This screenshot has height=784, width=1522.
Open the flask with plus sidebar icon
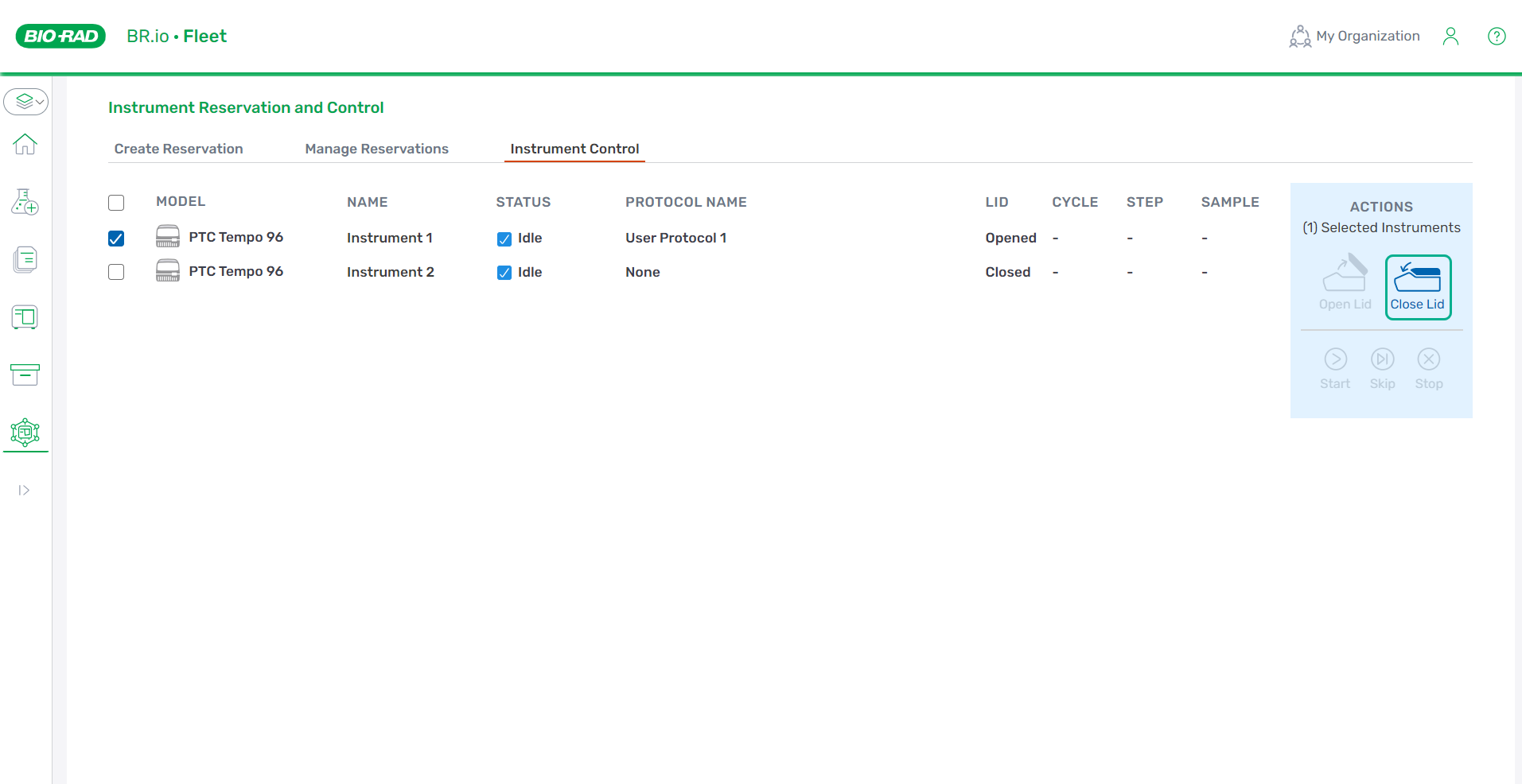tap(25, 202)
